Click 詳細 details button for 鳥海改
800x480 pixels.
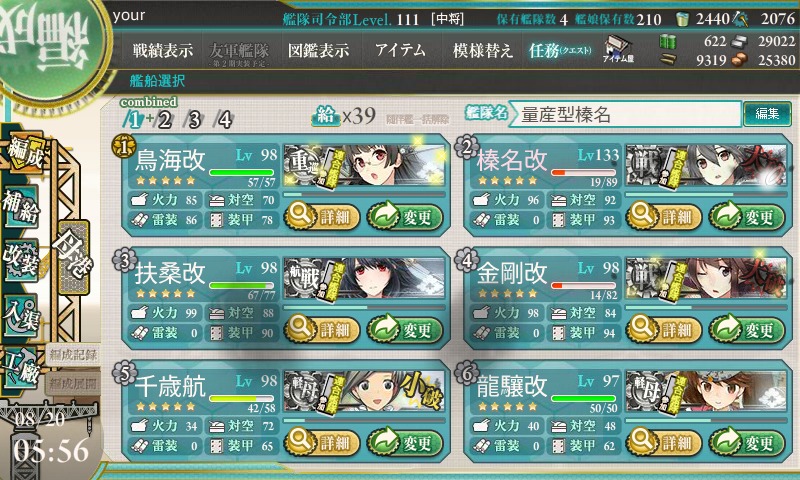click(321, 216)
